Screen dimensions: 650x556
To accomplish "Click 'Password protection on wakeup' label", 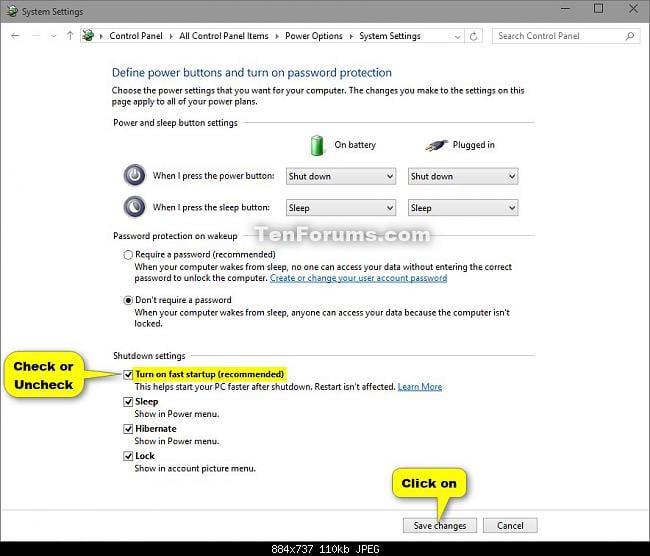I will tap(175, 236).
